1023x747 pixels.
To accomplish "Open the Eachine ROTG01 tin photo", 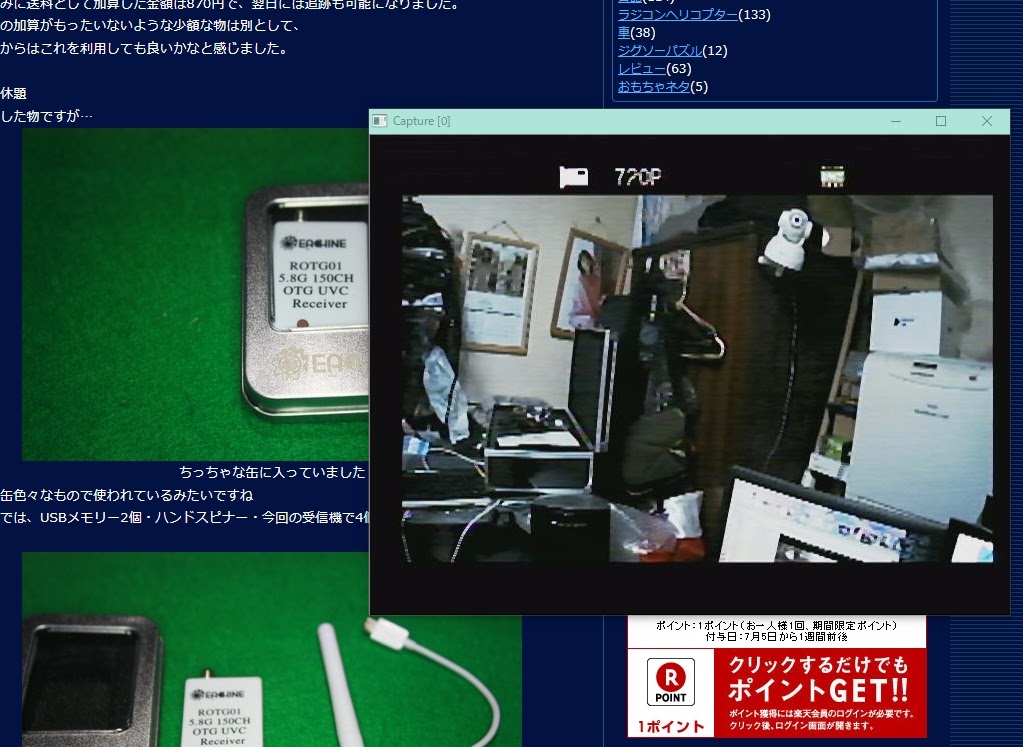I will pyautogui.click(x=195, y=294).
